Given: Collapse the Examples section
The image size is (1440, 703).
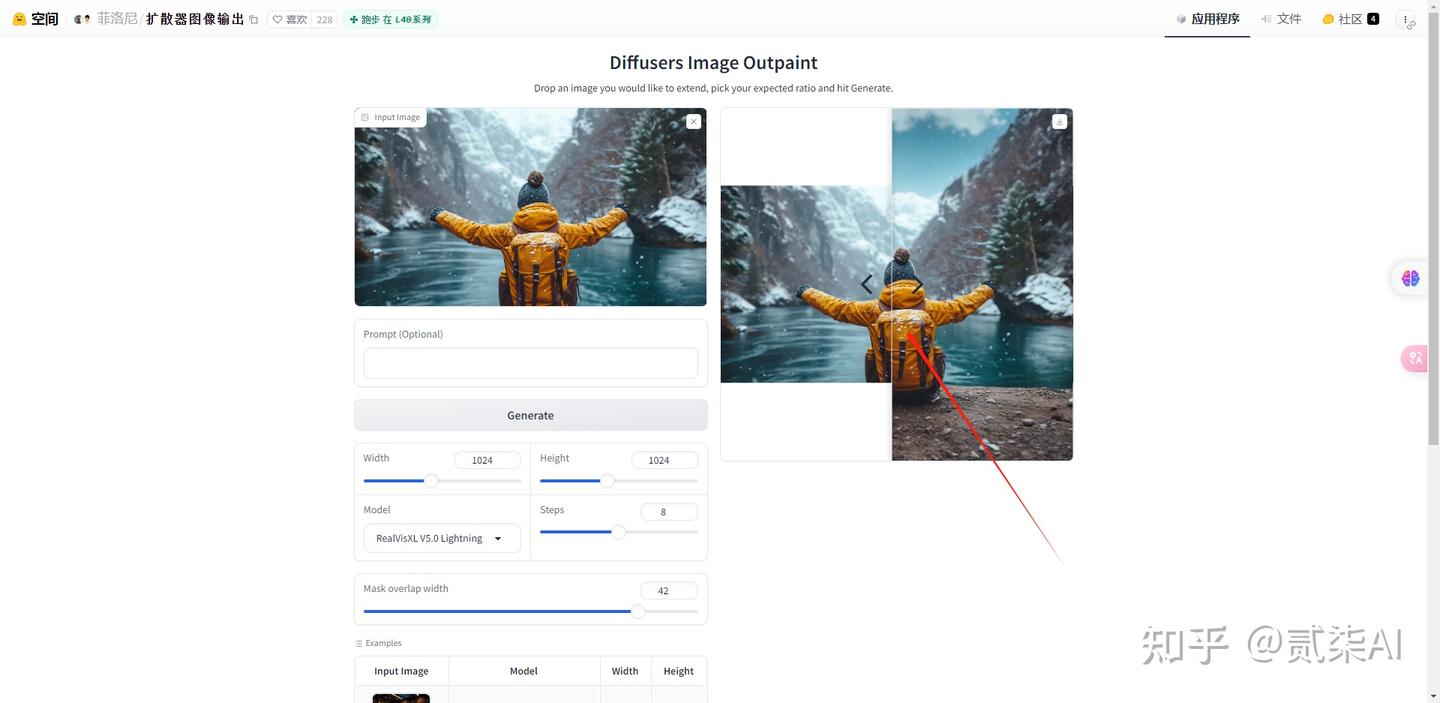Looking at the screenshot, I should point(380,643).
